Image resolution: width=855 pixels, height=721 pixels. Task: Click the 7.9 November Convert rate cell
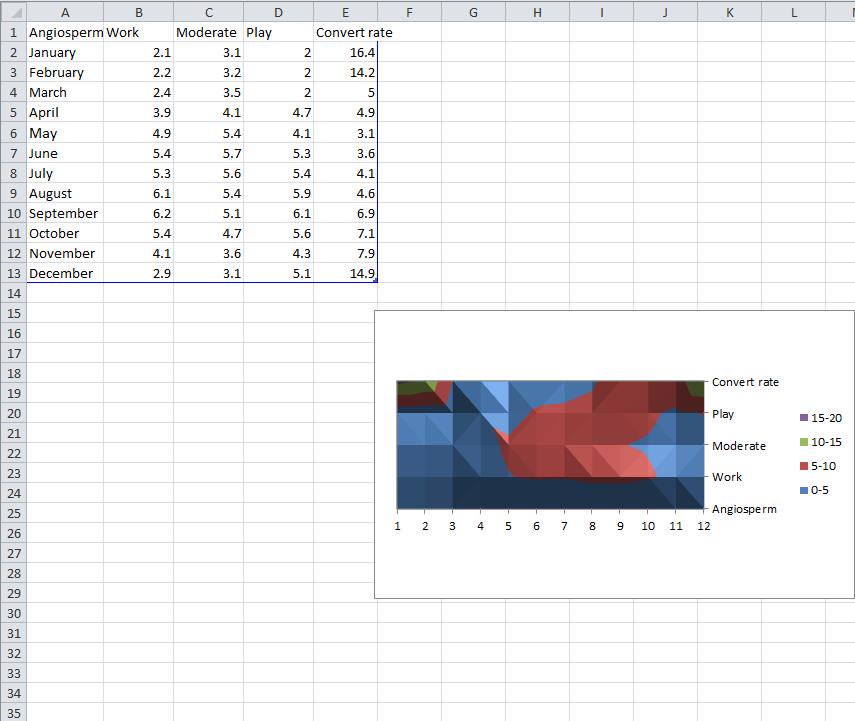pyautogui.click(x=345, y=254)
